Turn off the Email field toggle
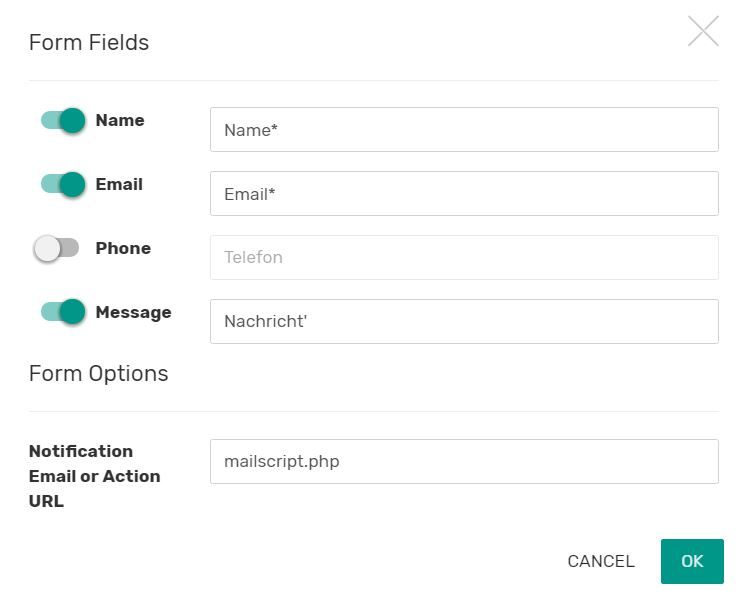The height and width of the screenshot is (608, 748). coord(62,185)
